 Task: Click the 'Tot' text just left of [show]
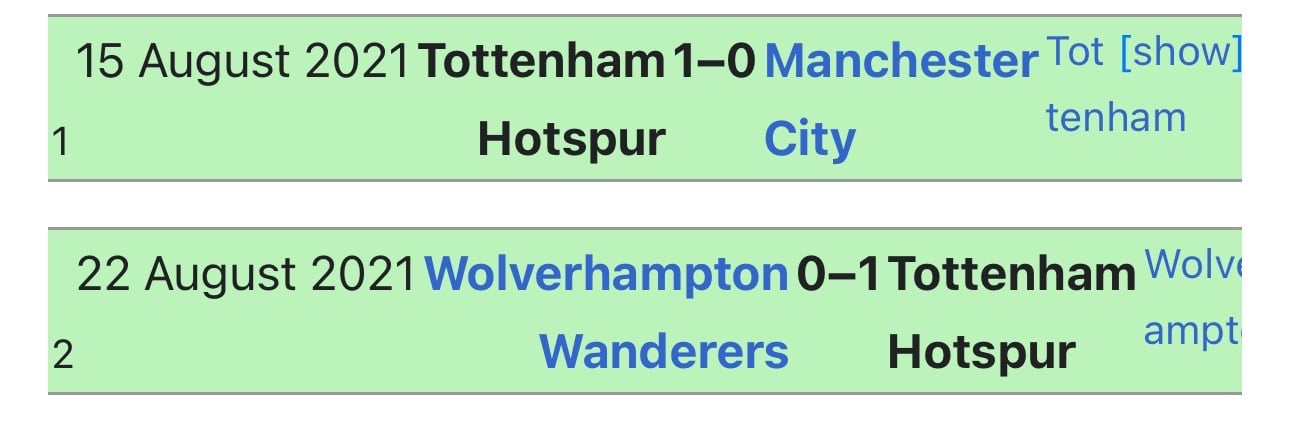(1075, 52)
